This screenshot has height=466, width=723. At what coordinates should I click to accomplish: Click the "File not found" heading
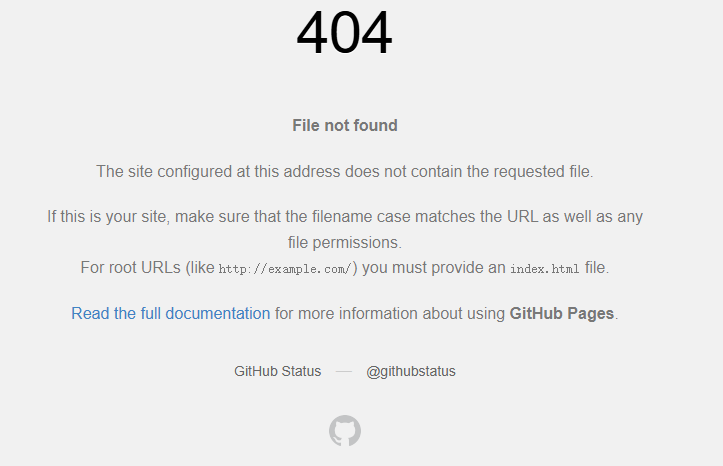pyautogui.click(x=345, y=125)
